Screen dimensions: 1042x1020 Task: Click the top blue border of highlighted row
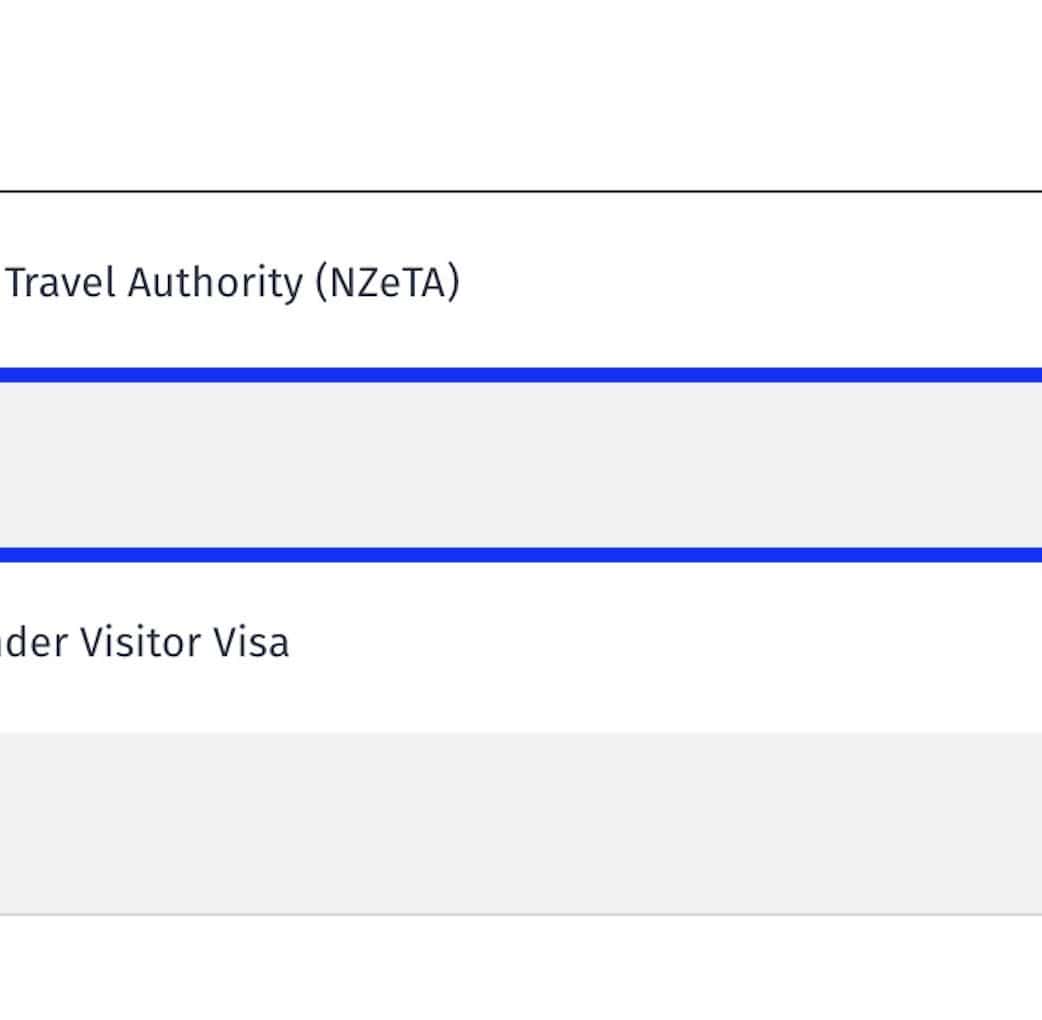520,375
